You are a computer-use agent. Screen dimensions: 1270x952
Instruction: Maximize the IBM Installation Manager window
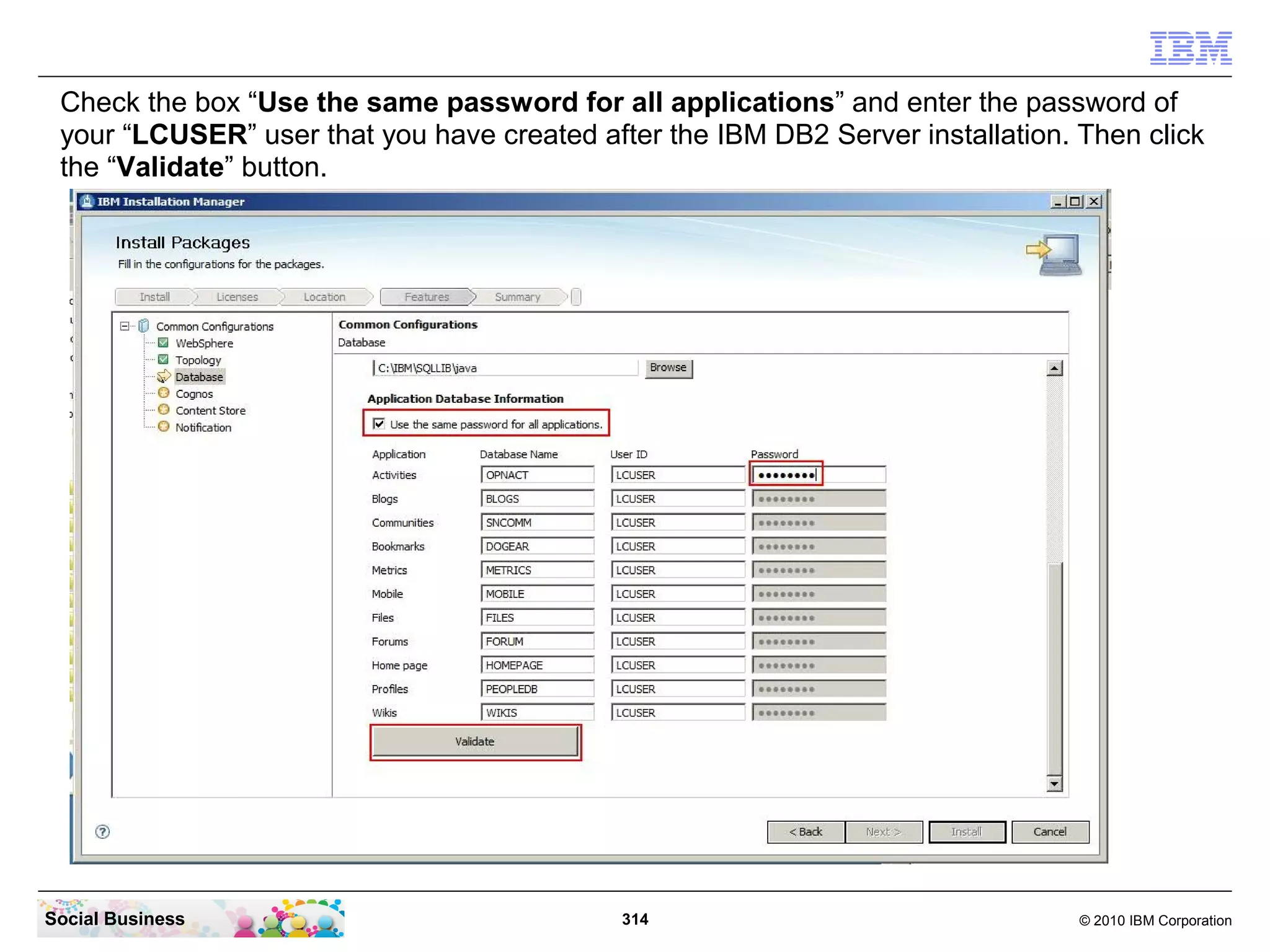point(1075,201)
